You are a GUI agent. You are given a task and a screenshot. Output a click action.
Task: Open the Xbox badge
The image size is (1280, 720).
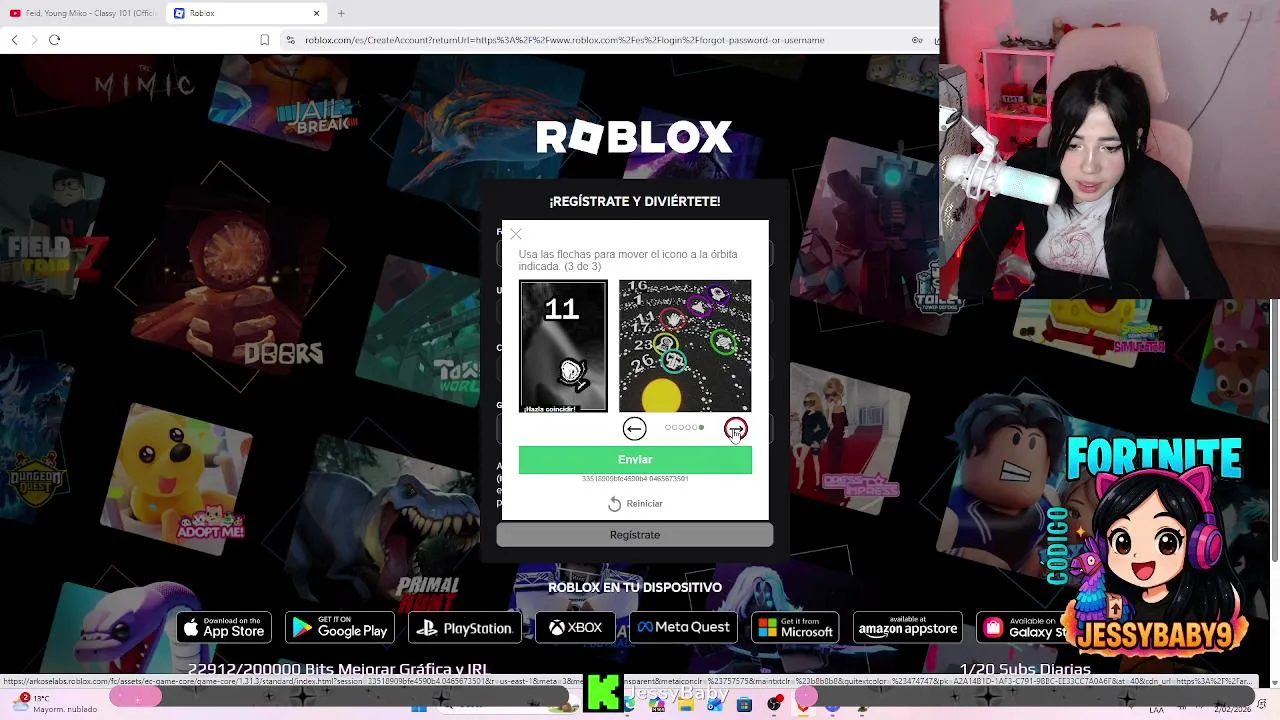pyautogui.click(x=575, y=628)
